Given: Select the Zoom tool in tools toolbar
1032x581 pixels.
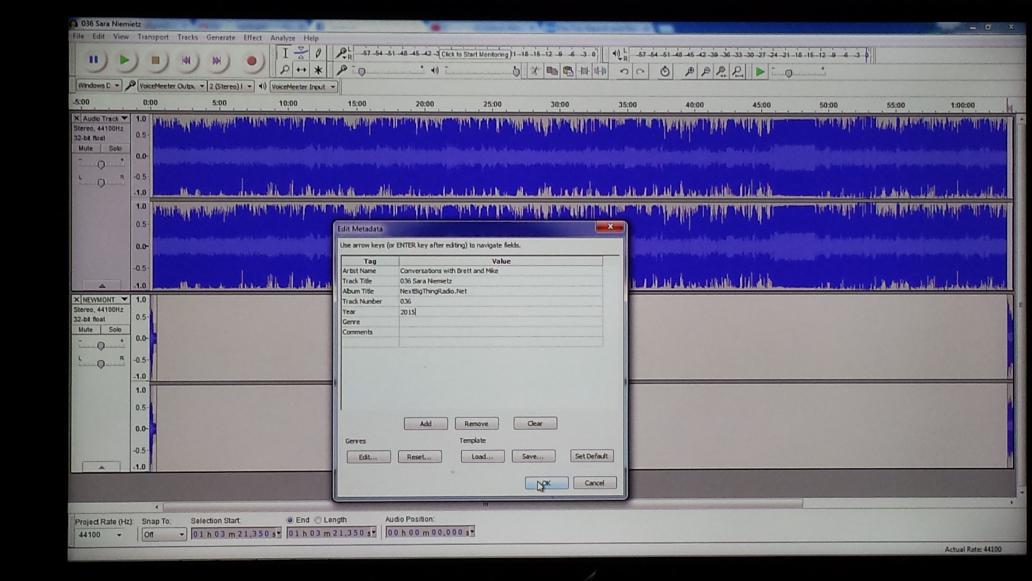Looking at the screenshot, I should click(285, 70).
